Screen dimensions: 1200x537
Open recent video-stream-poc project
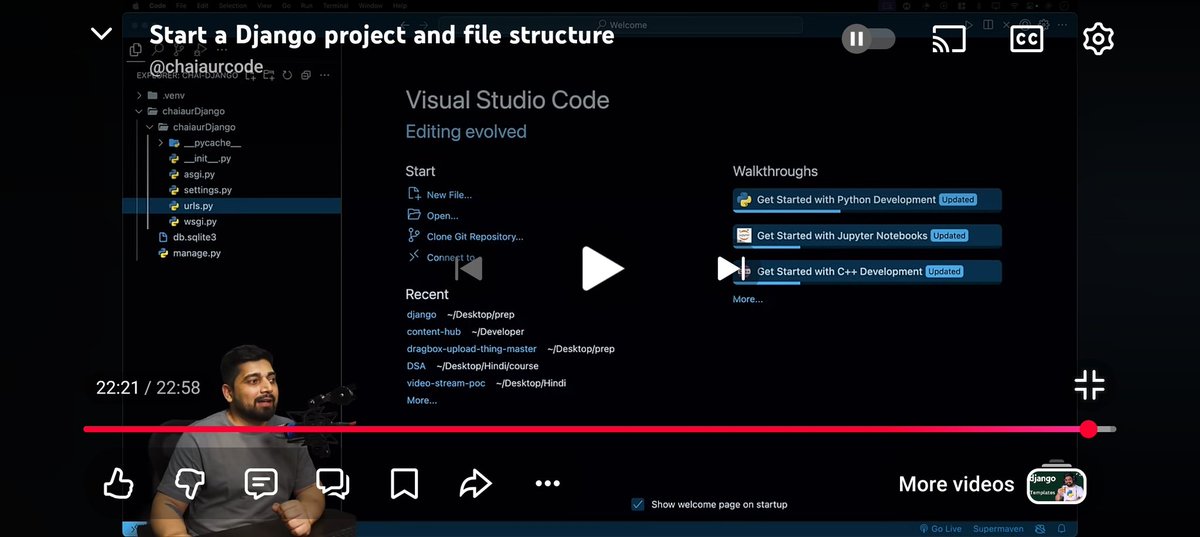(446, 383)
